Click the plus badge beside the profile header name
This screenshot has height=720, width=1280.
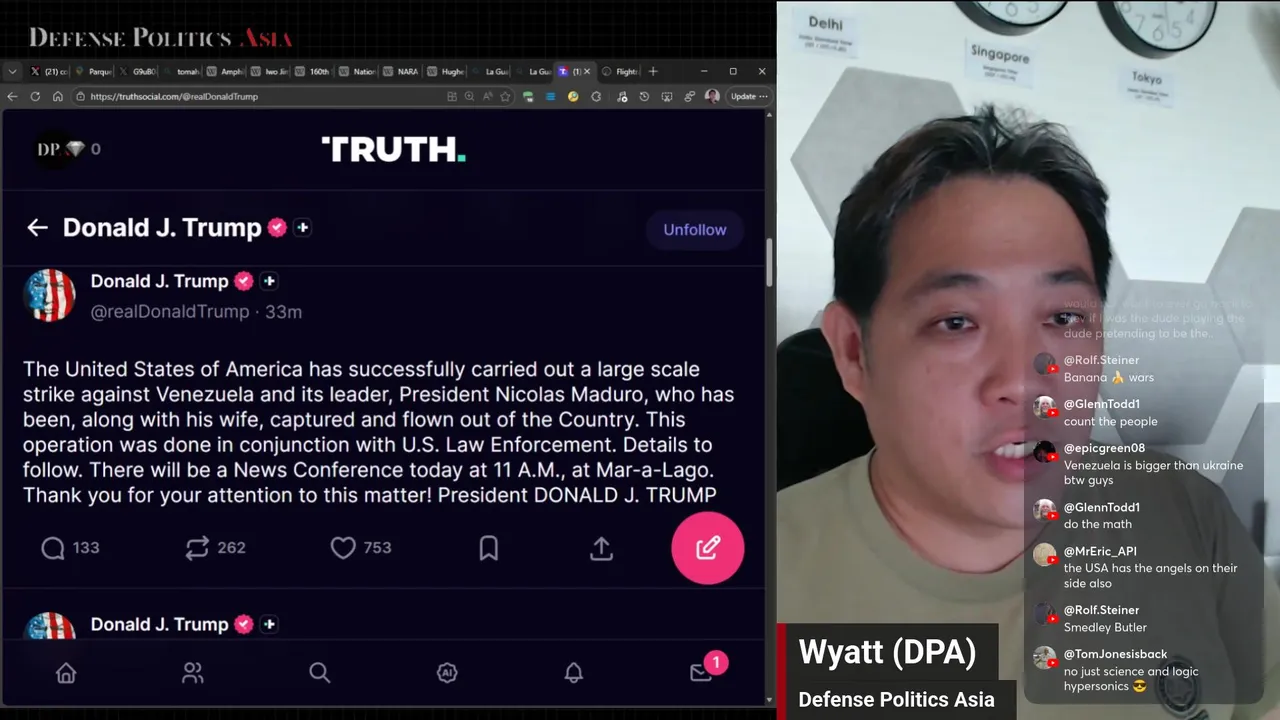(303, 228)
